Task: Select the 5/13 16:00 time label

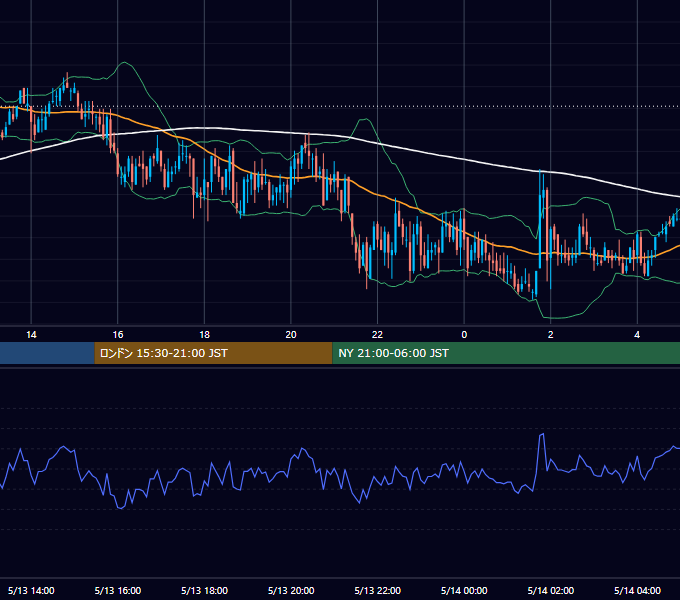Action: point(118,590)
